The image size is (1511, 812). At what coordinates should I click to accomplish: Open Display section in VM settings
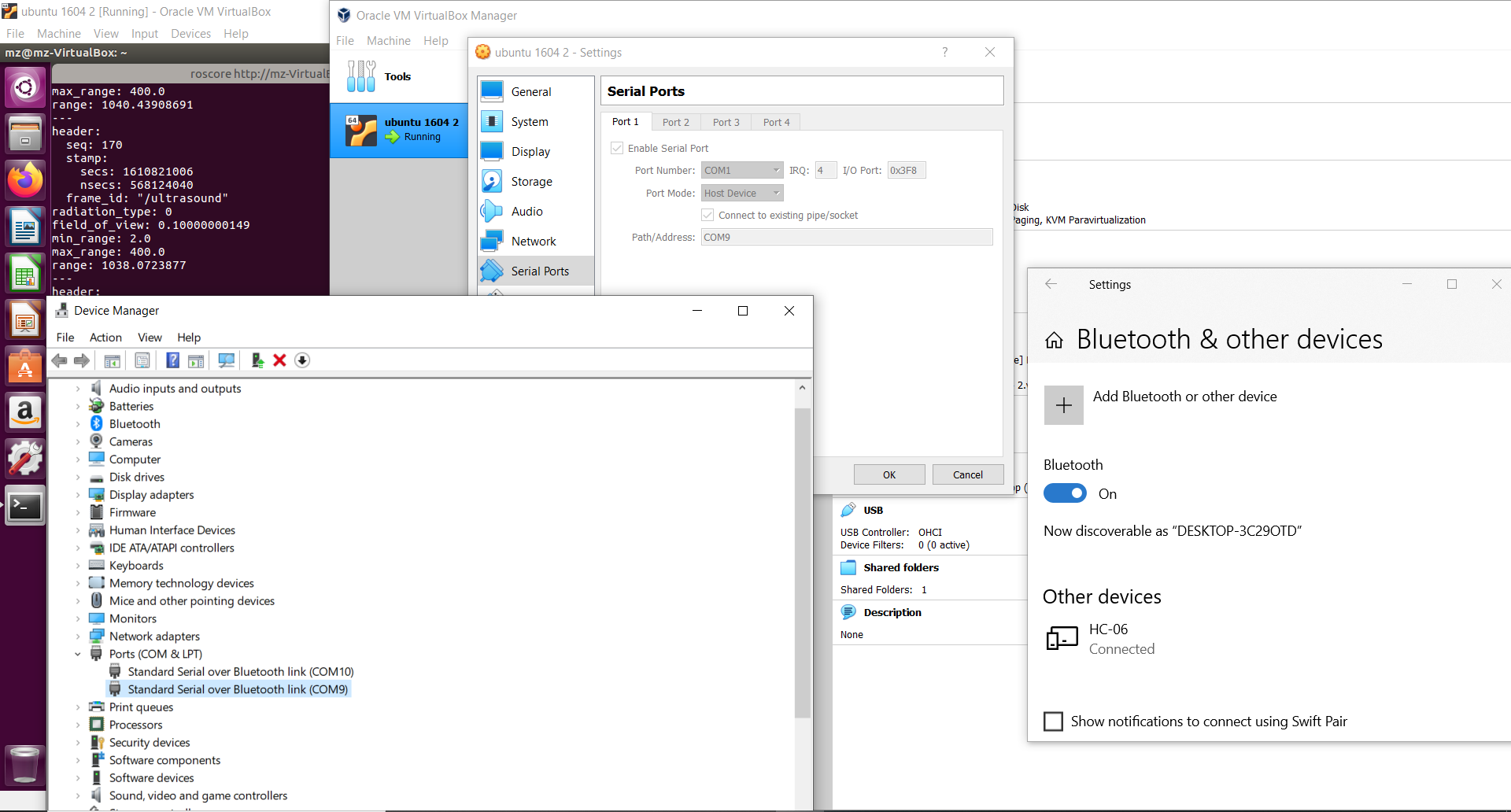click(x=535, y=152)
